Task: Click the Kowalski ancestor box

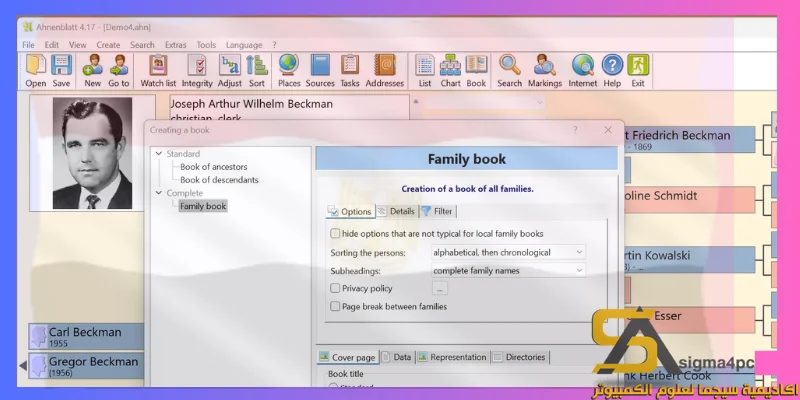Action: pyautogui.click(x=689, y=260)
